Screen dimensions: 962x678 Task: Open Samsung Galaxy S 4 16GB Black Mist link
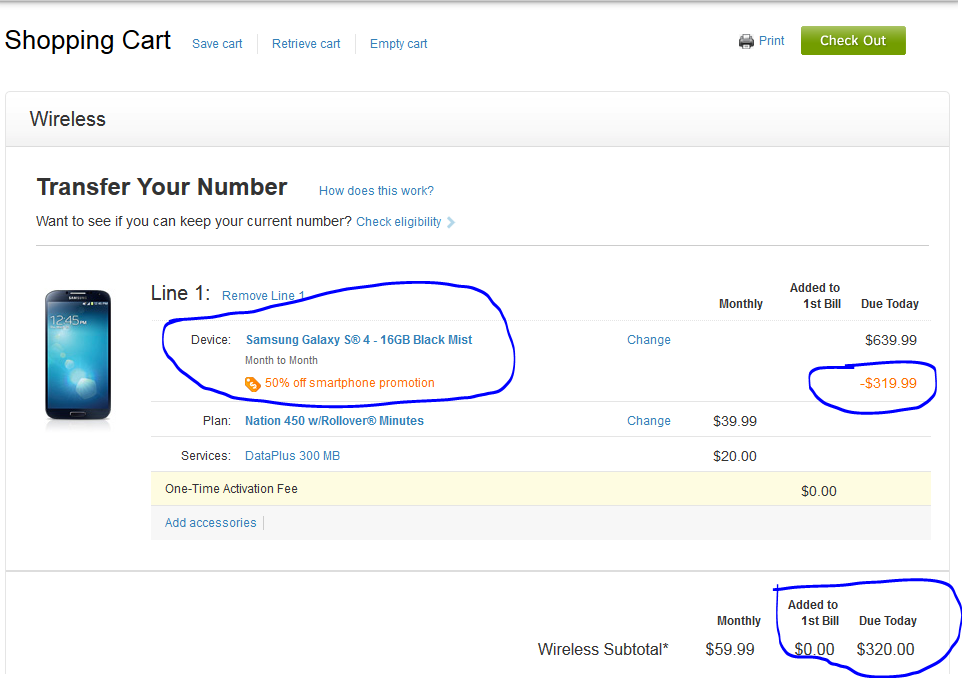pyautogui.click(x=359, y=340)
